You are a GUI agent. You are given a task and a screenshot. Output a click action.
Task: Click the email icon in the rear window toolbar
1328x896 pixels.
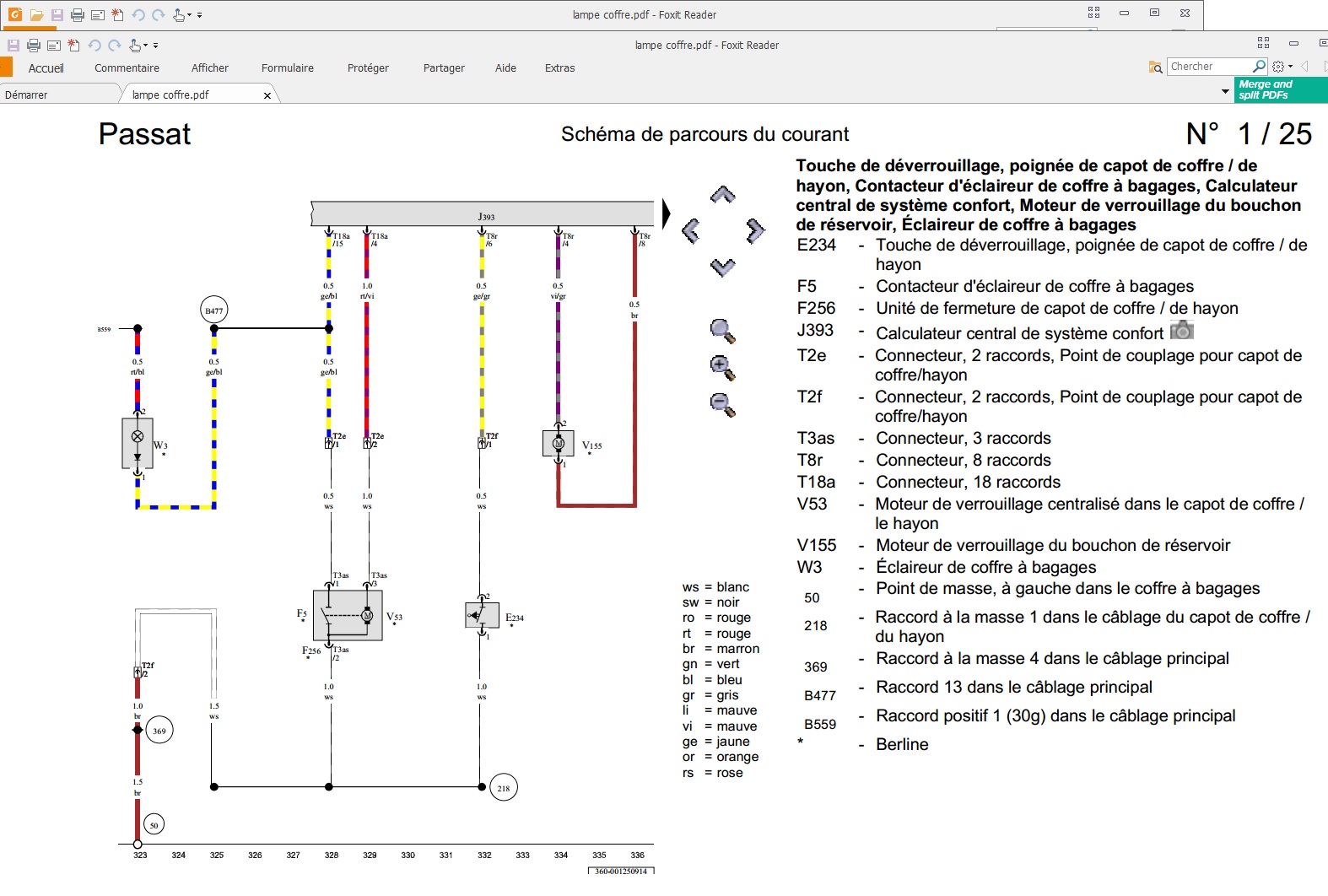tap(98, 15)
